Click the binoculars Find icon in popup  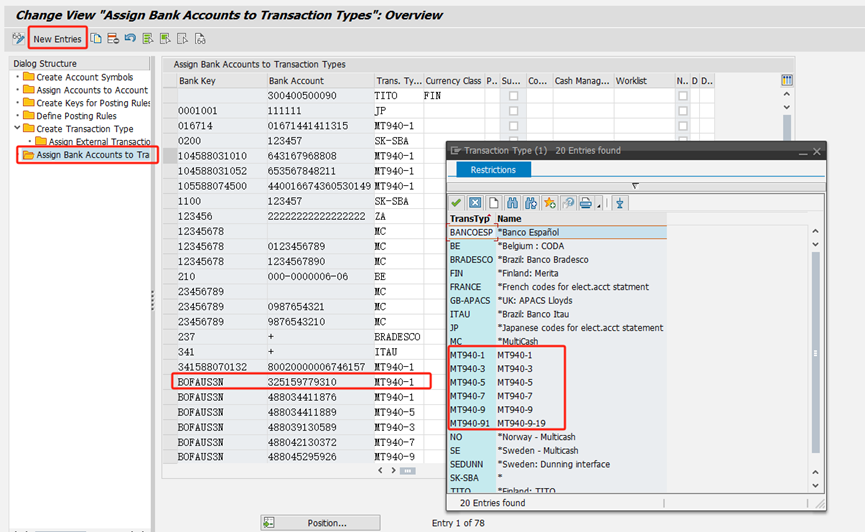[513, 203]
